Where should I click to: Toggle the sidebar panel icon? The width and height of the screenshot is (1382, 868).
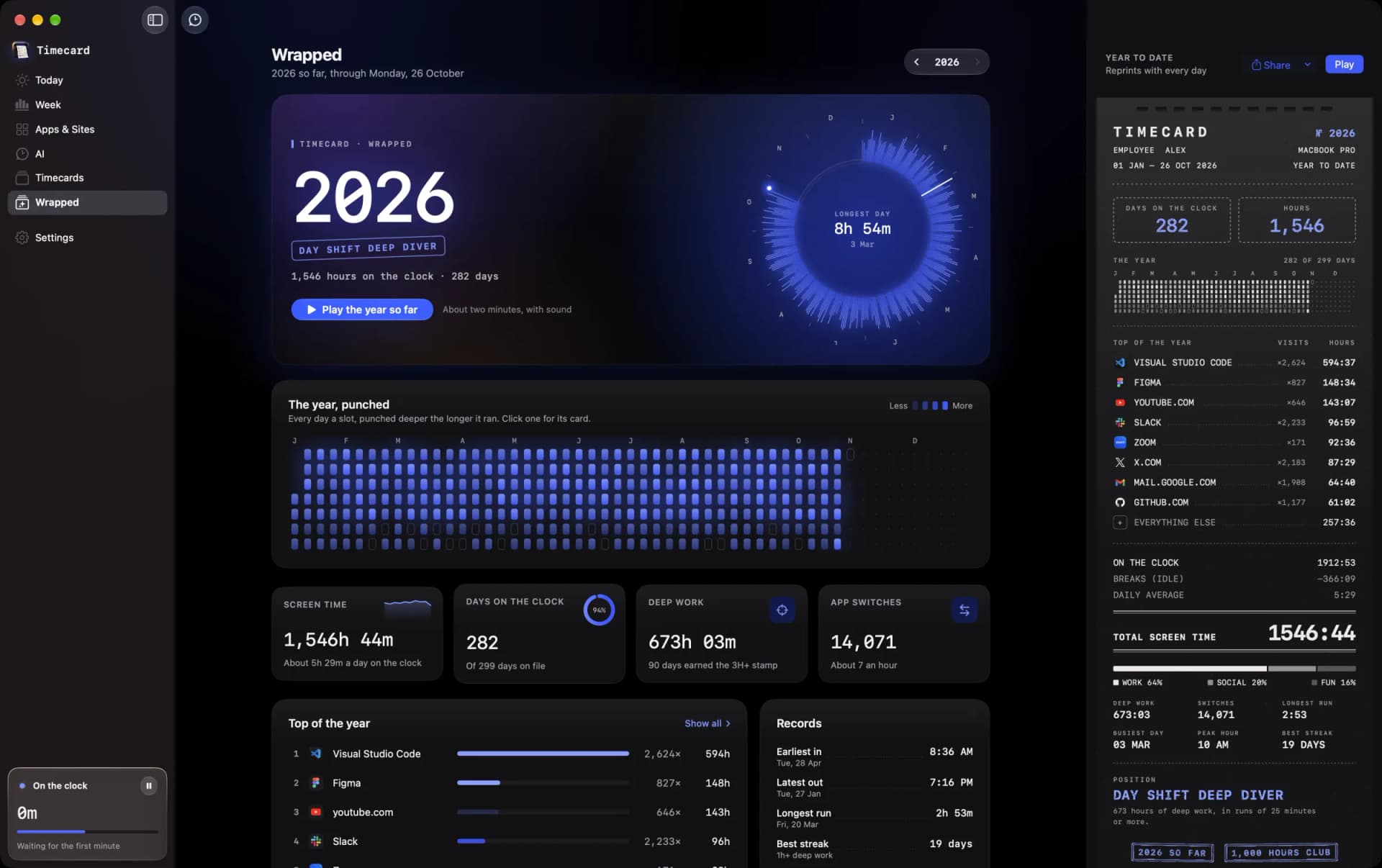pyautogui.click(x=155, y=20)
